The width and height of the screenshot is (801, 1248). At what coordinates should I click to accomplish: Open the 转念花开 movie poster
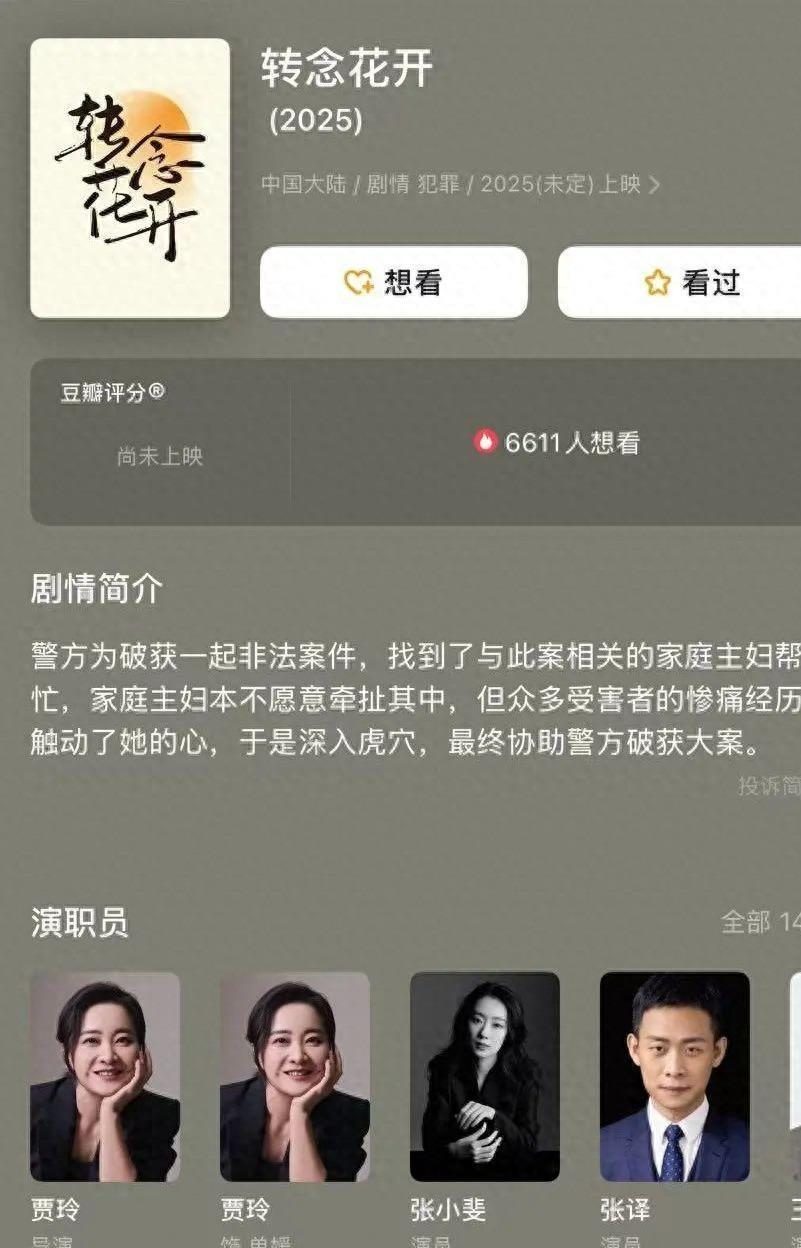pos(130,178)
